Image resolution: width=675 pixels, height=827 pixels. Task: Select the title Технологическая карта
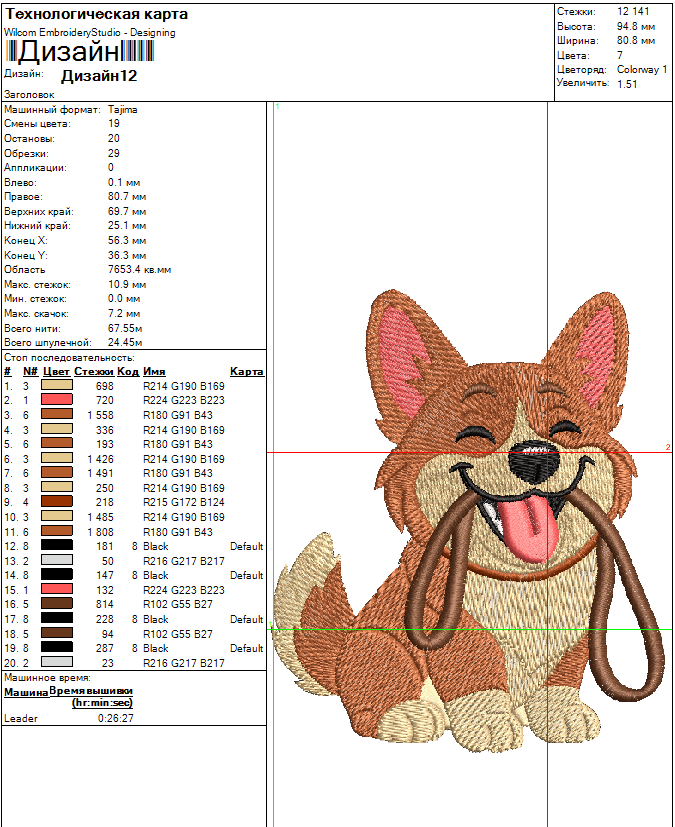pyautogui.click(x=97, y=14)
